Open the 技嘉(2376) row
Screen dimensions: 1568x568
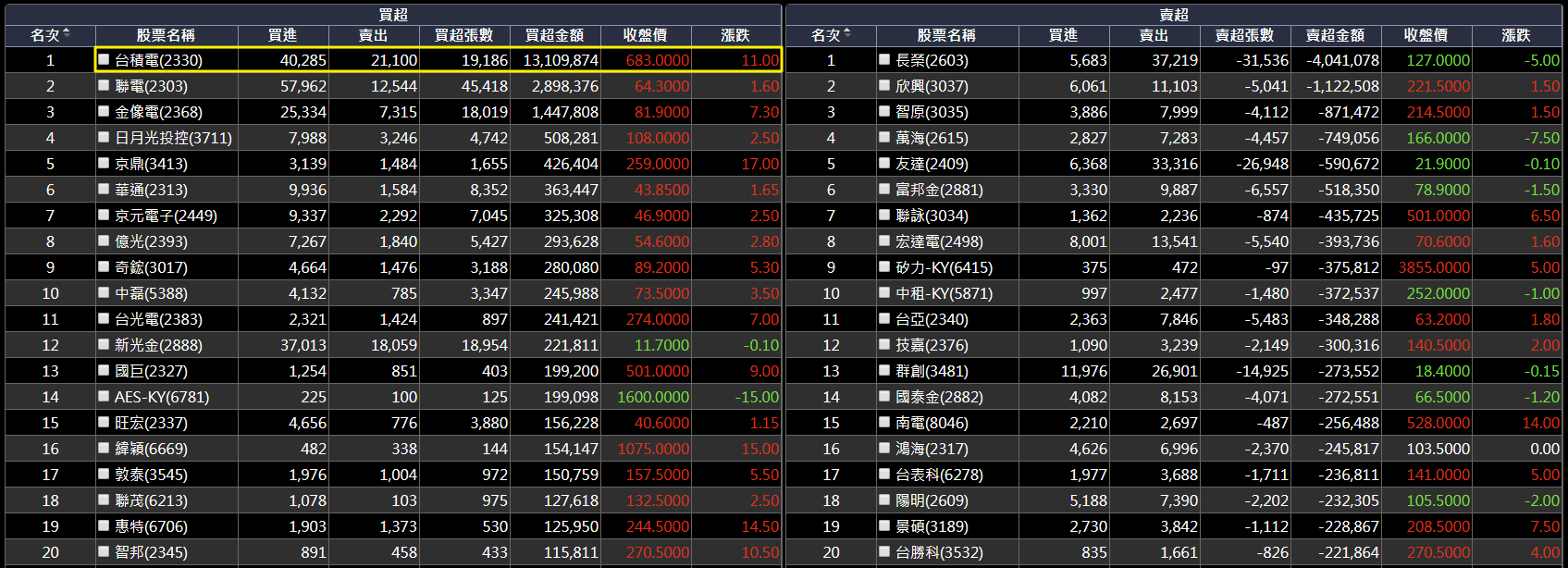click(1174, 345)
